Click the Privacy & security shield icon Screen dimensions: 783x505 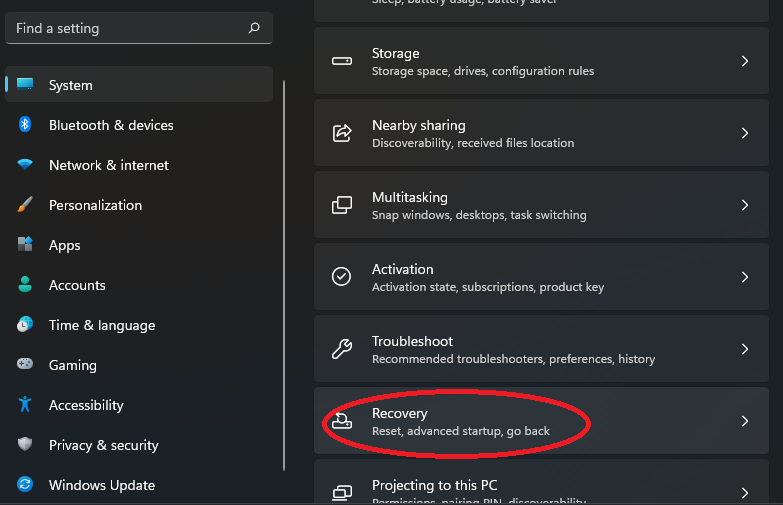pos(25,444)
